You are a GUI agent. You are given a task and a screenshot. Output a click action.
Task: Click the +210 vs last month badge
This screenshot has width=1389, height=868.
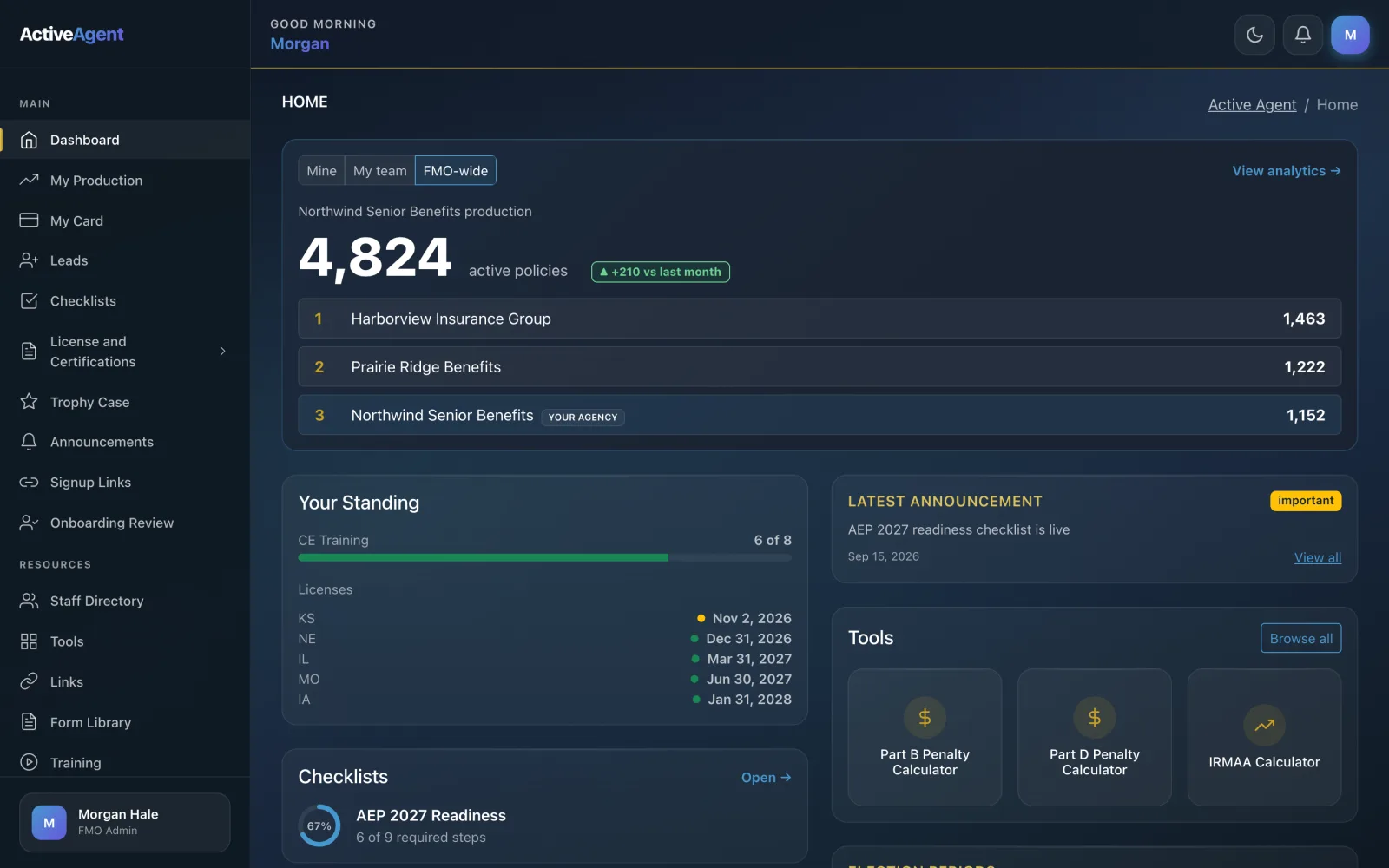click(x=661, y=272)
